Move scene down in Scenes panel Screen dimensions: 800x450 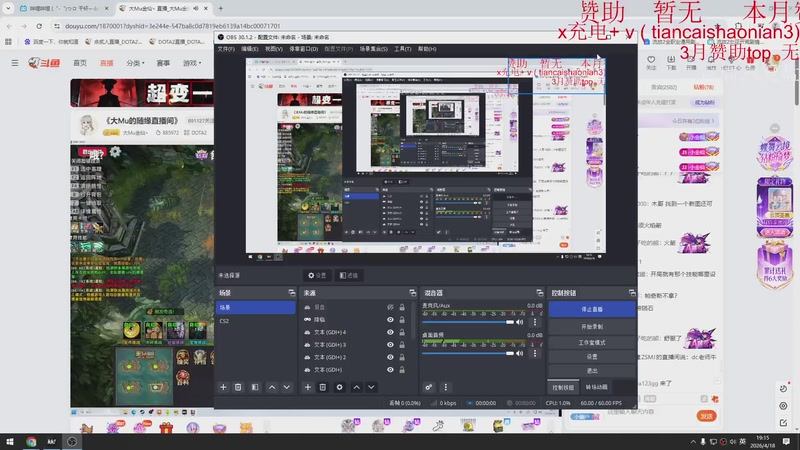pos(287,387)
